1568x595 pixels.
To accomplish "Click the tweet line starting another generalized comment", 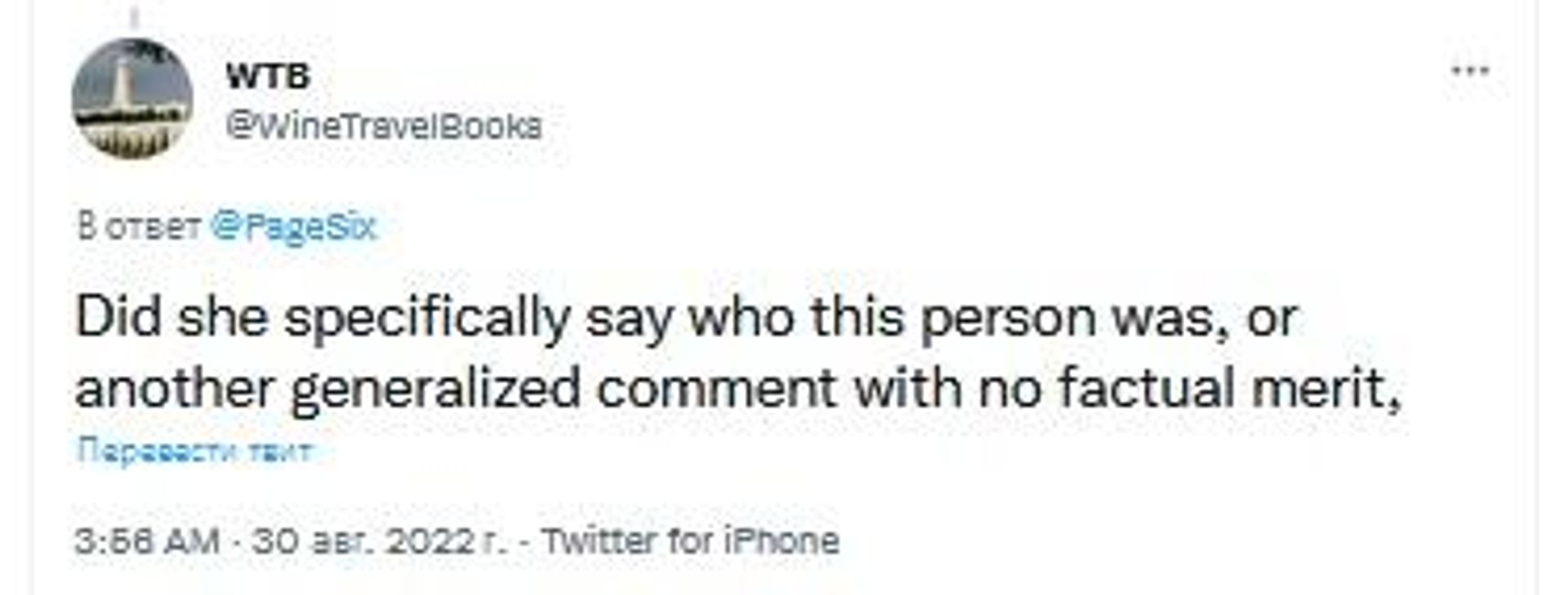I will click(738, 388).
